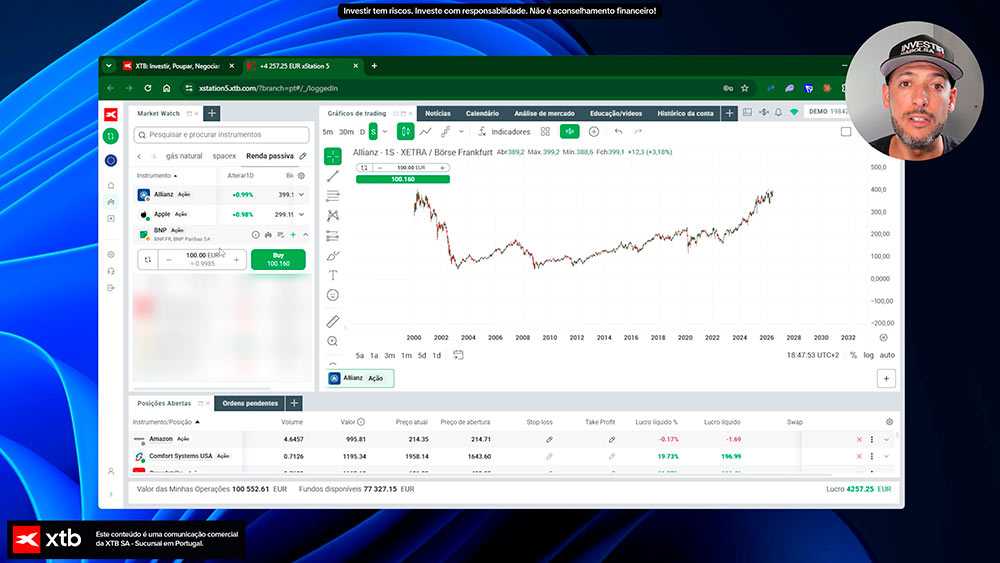Toggle the chart fullscreen square
Viewport: 1000px width, 563px height.
point(846,131)
